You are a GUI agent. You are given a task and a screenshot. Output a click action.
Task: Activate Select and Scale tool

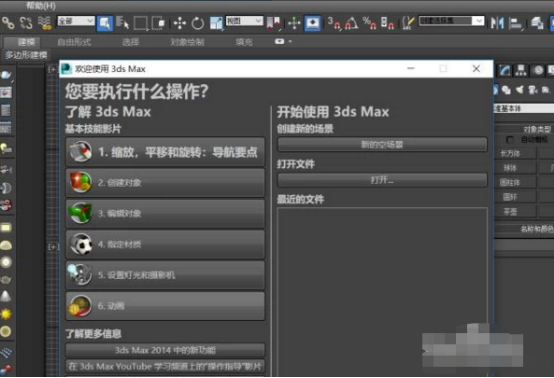tap(216, 23)
